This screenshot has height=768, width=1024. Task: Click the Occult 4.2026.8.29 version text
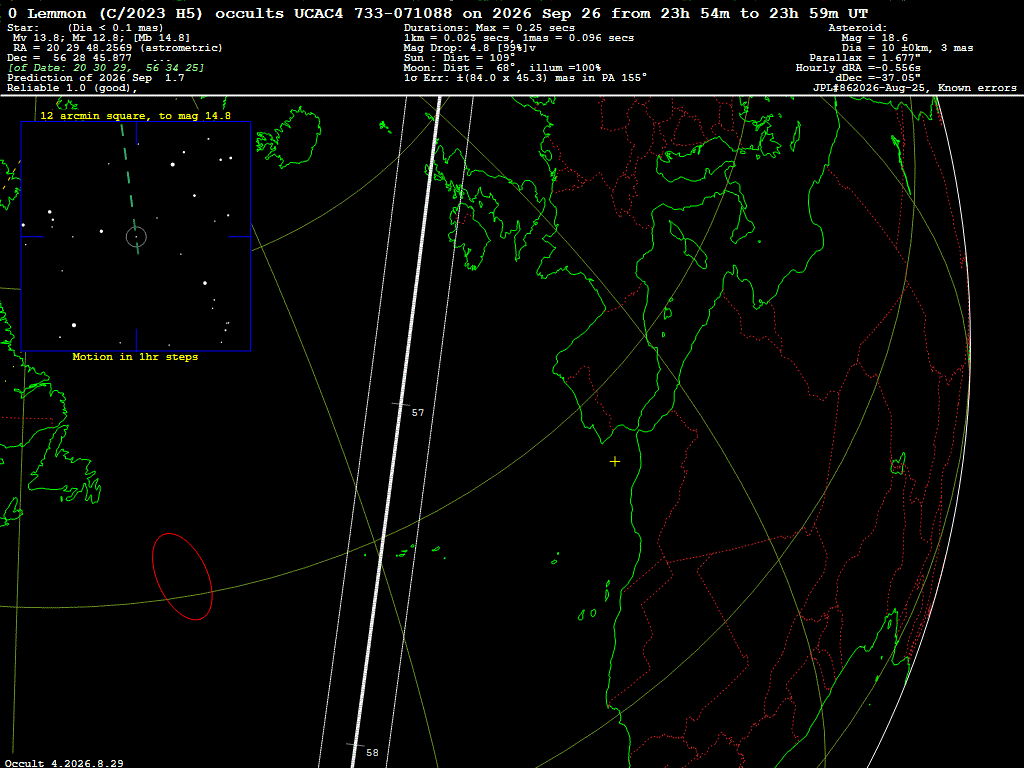[x=64, y=763]
